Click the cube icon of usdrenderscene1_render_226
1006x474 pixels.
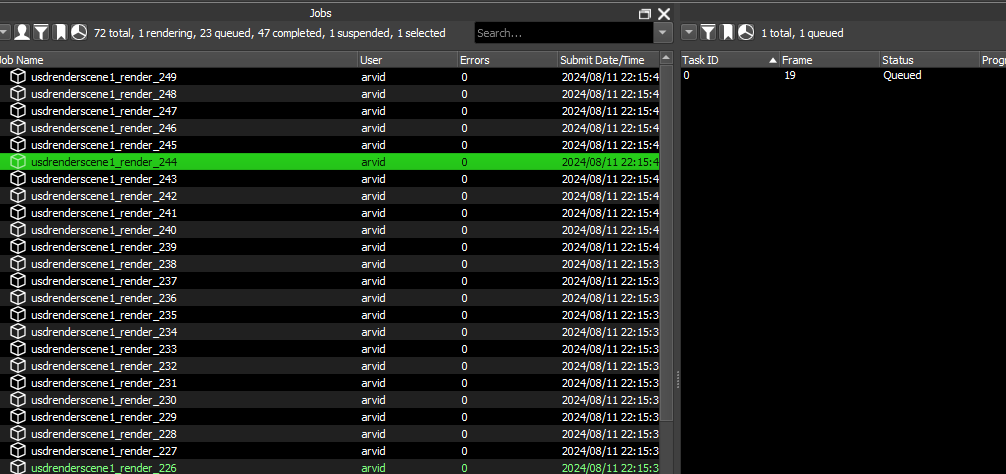tap(19, 468)
